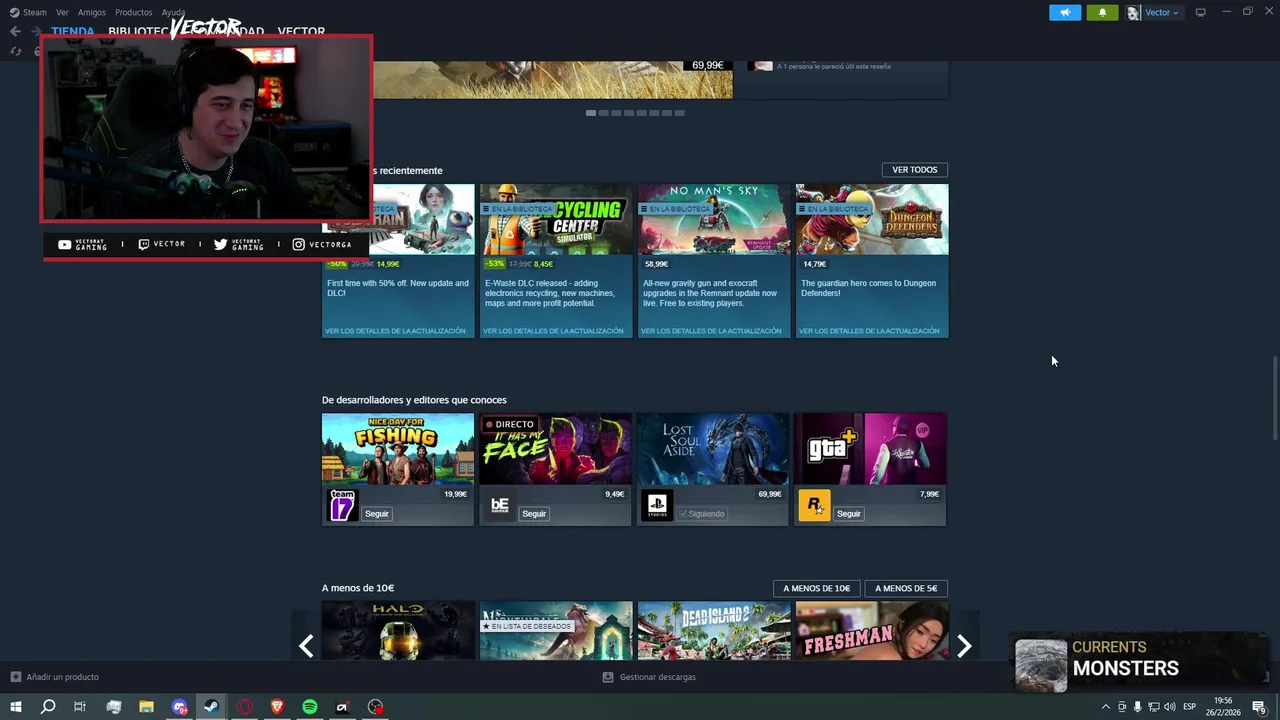
Task: Open the Productos menu
Action: (134, 12)
